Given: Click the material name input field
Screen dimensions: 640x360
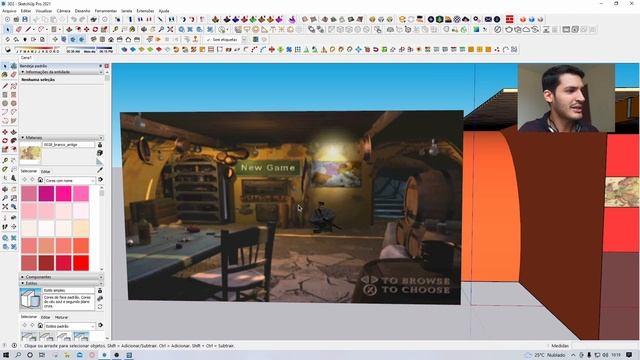Looking at the screenshot, I should click(68, 144).
